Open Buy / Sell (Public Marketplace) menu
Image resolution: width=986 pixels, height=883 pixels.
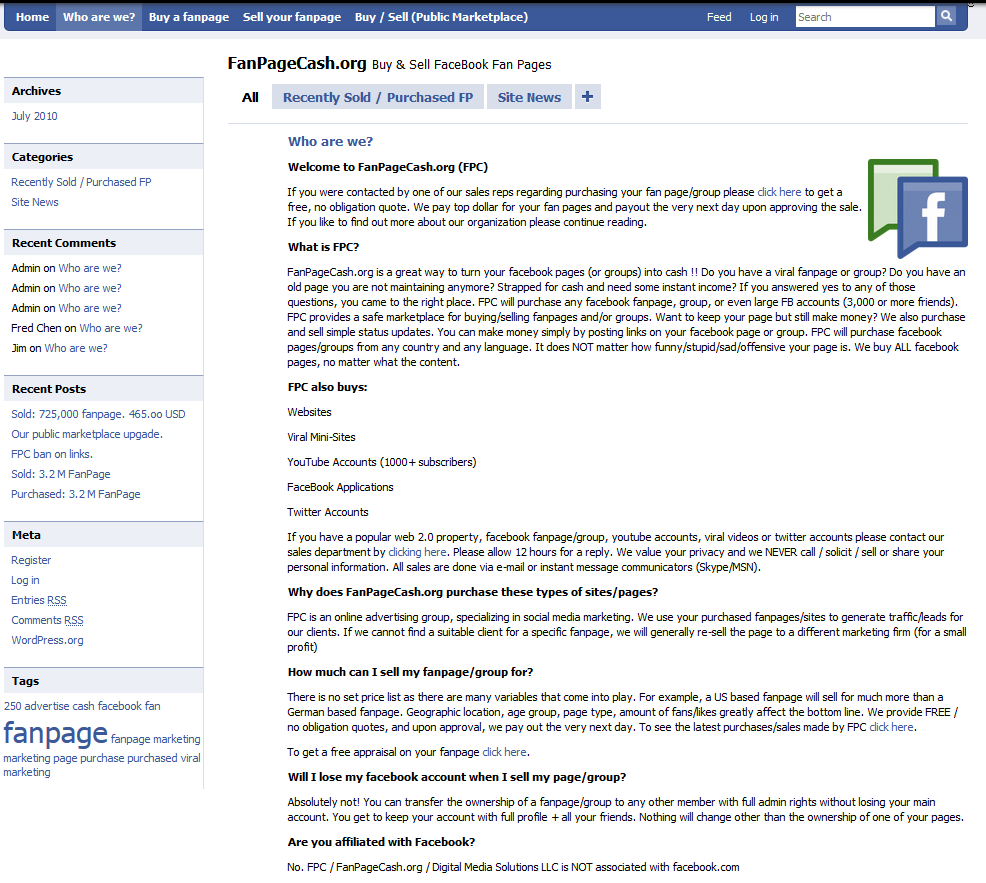point(441,17)
